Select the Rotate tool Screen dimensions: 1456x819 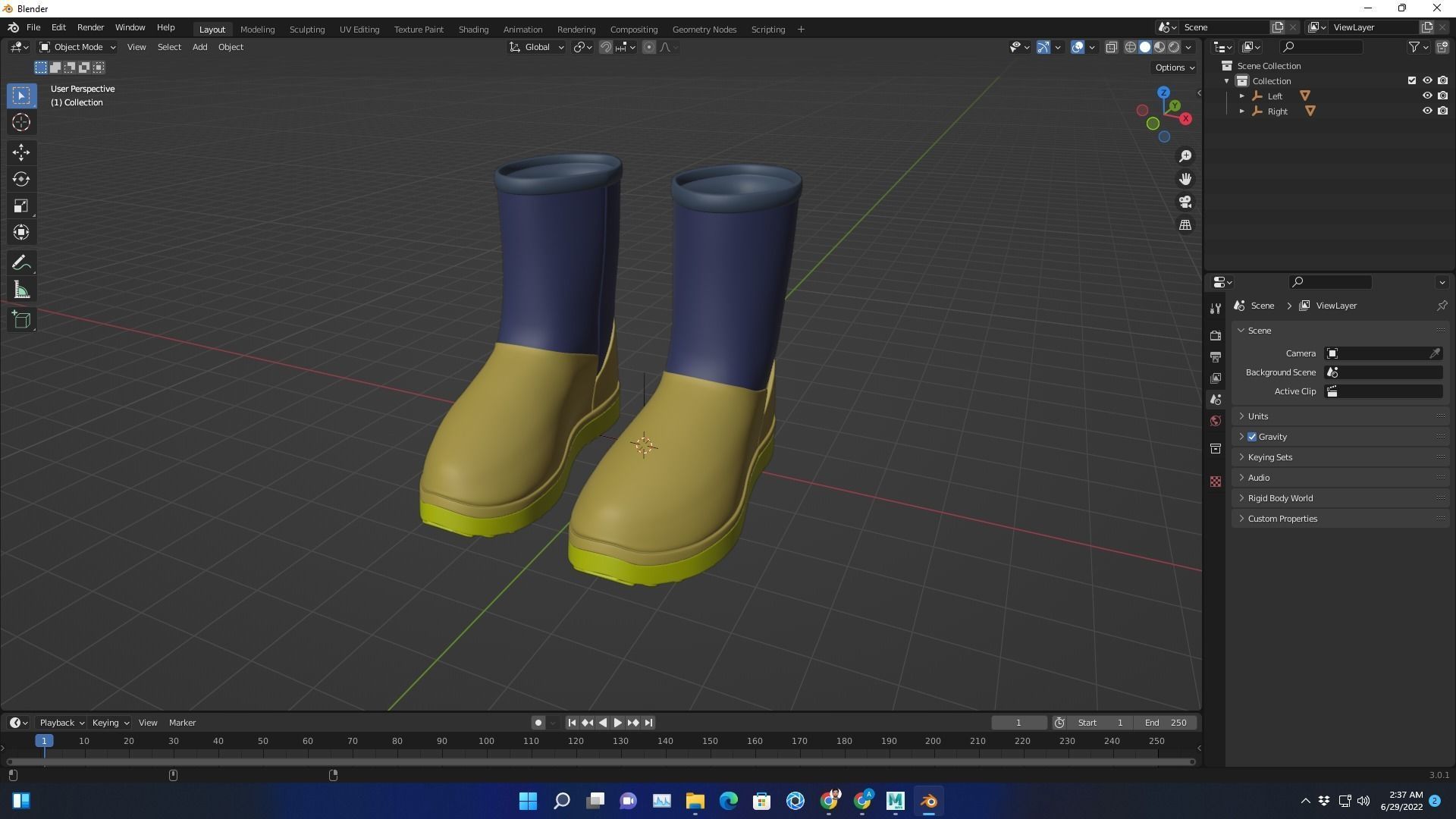[21, 179]
